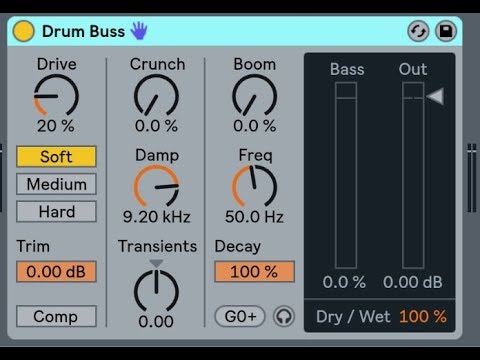The image size is (480, 360).
Task: Click the Out gain meter bar
Action: point(413,175)
